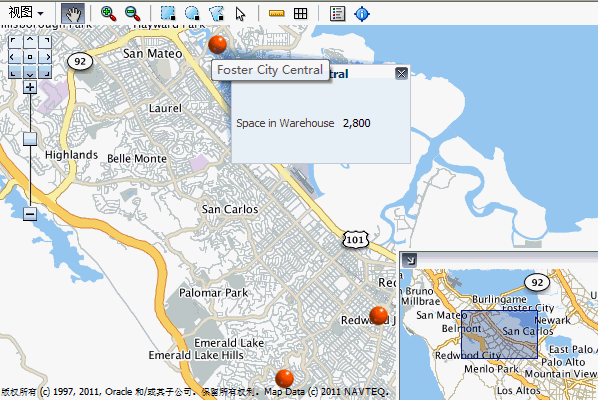Click plus button on zoom slider
Viewport: 598px width, 400px height.
30,87
